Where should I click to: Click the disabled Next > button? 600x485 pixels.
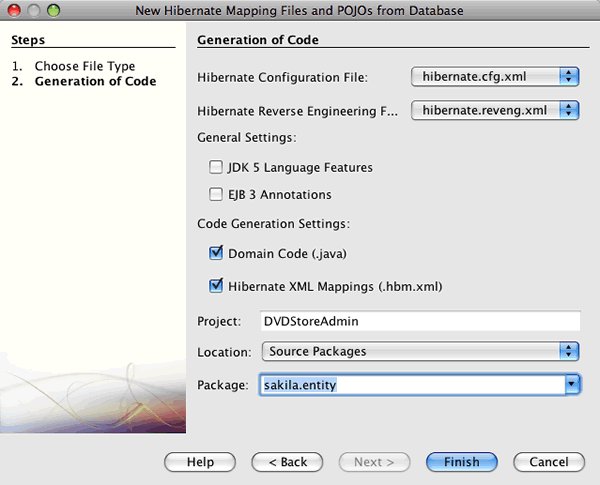(x=374, y=462)
